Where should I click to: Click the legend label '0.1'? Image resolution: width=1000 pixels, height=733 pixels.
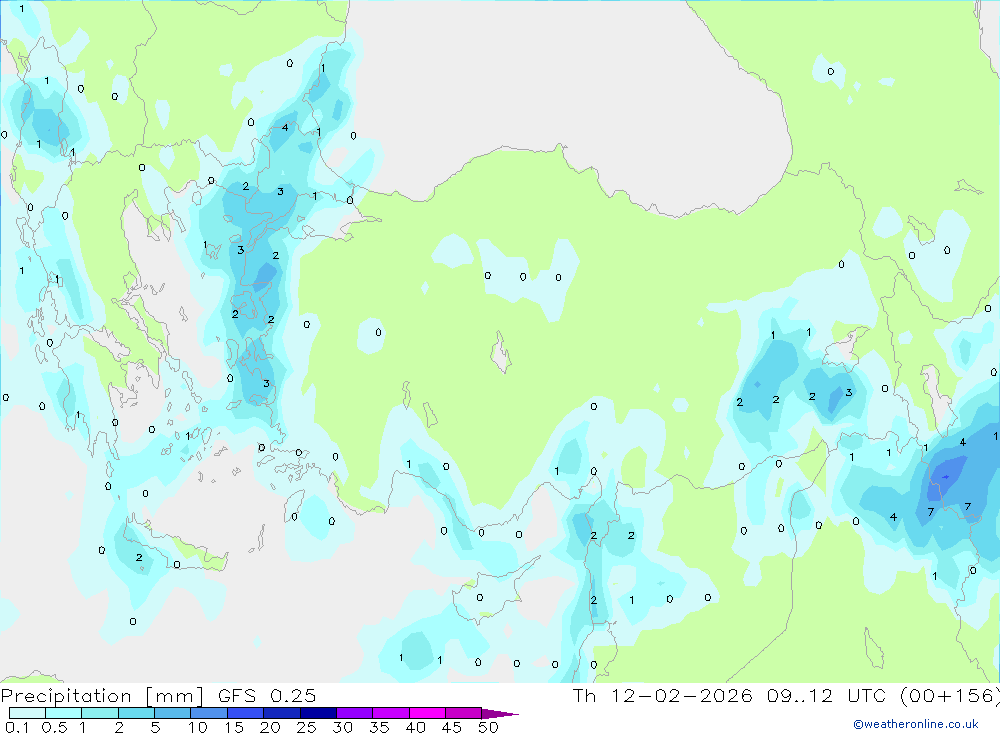17,727
